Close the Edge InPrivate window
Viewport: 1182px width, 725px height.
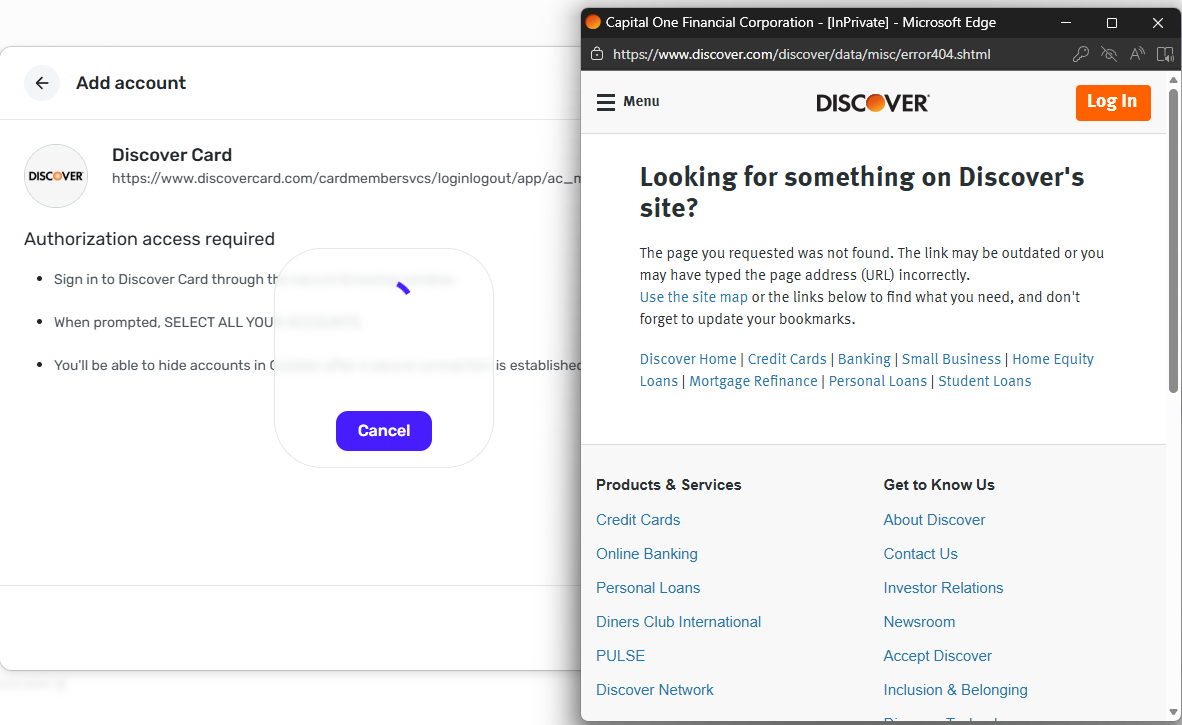click(x=1158, y=23)
